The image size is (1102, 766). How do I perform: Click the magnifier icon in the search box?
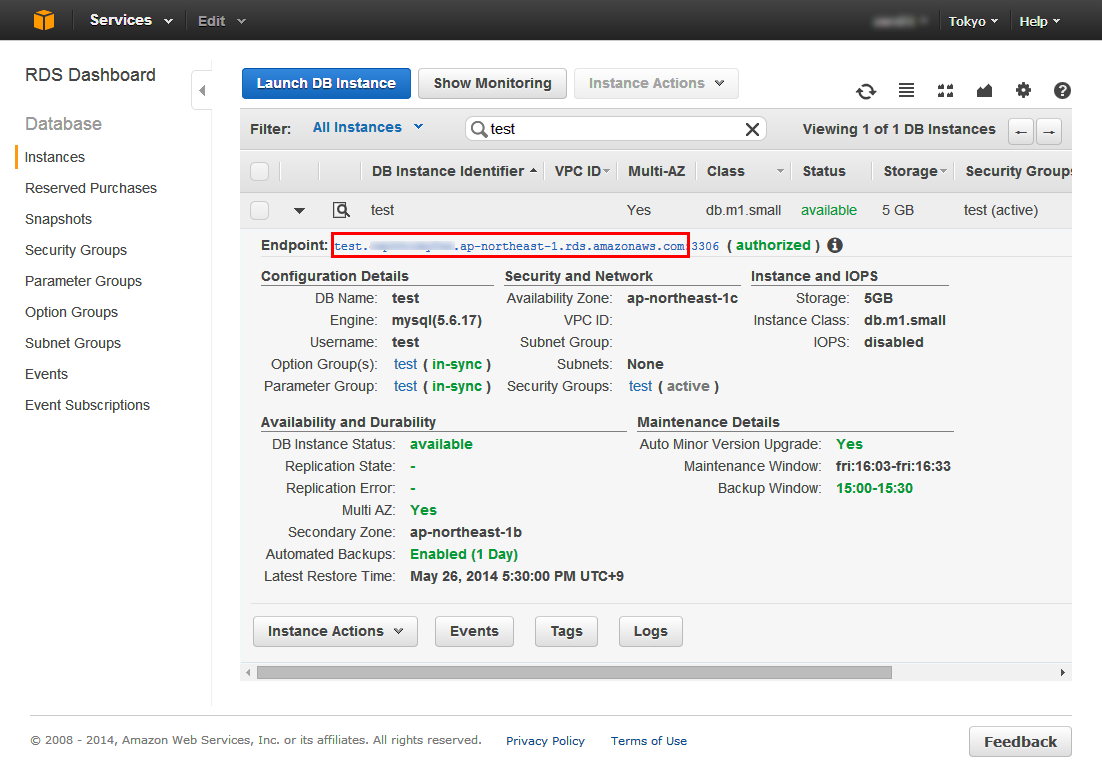tap(479, 129)
